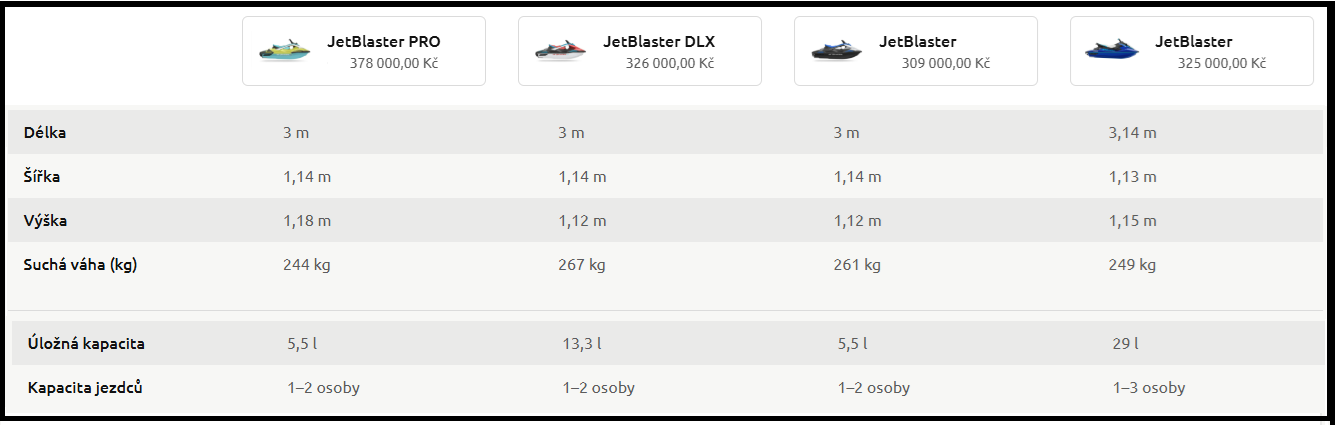
Task: Click the Suchá váha (kg) label
Action: (80, 265)
